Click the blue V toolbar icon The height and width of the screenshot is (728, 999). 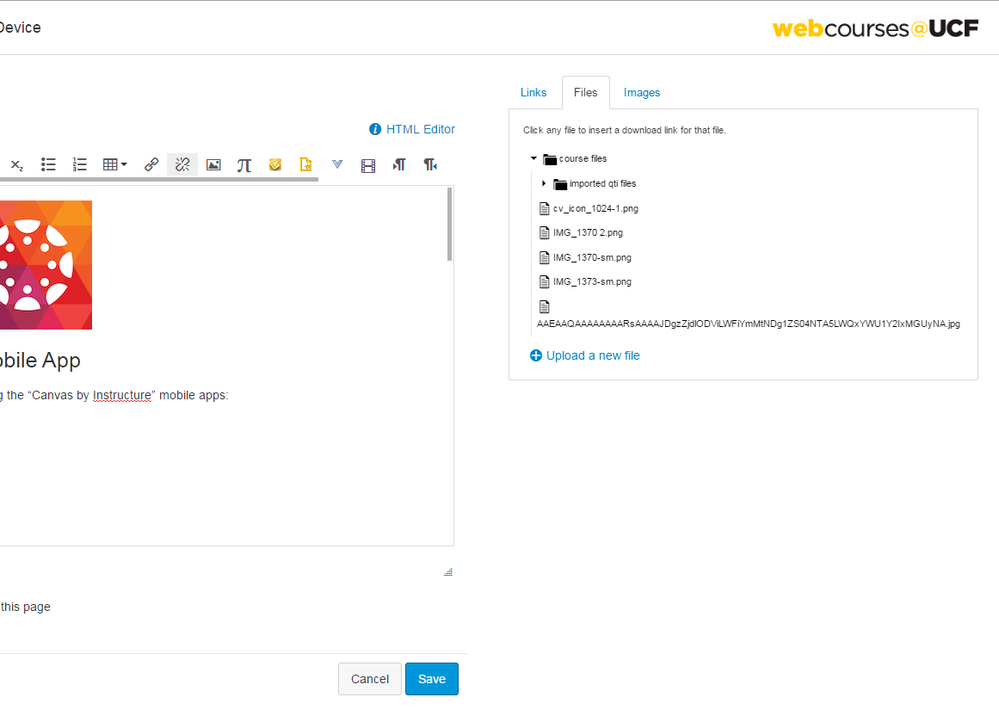coord(337,164)
